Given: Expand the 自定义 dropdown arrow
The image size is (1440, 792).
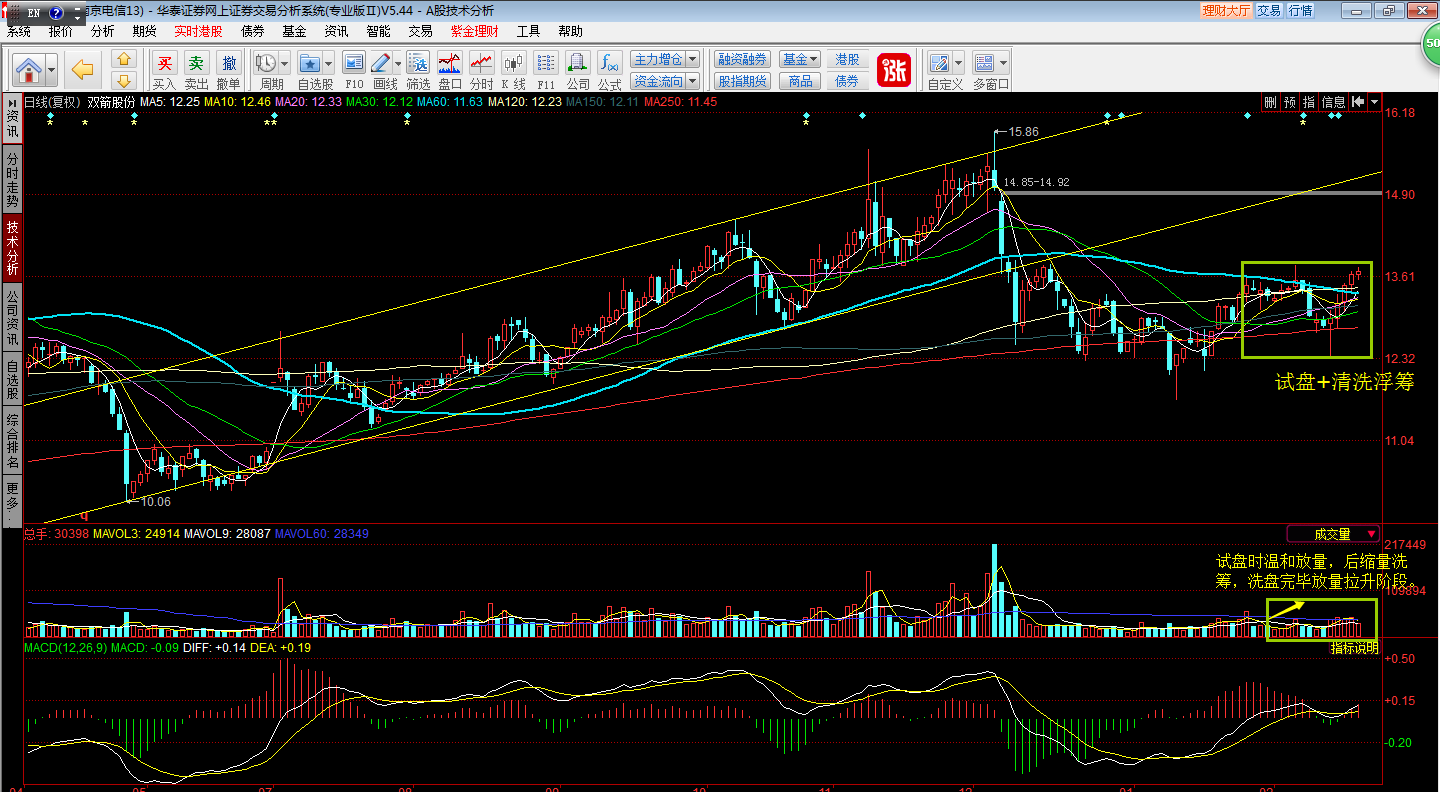Looking at the screenshot, I should point(958,63).
